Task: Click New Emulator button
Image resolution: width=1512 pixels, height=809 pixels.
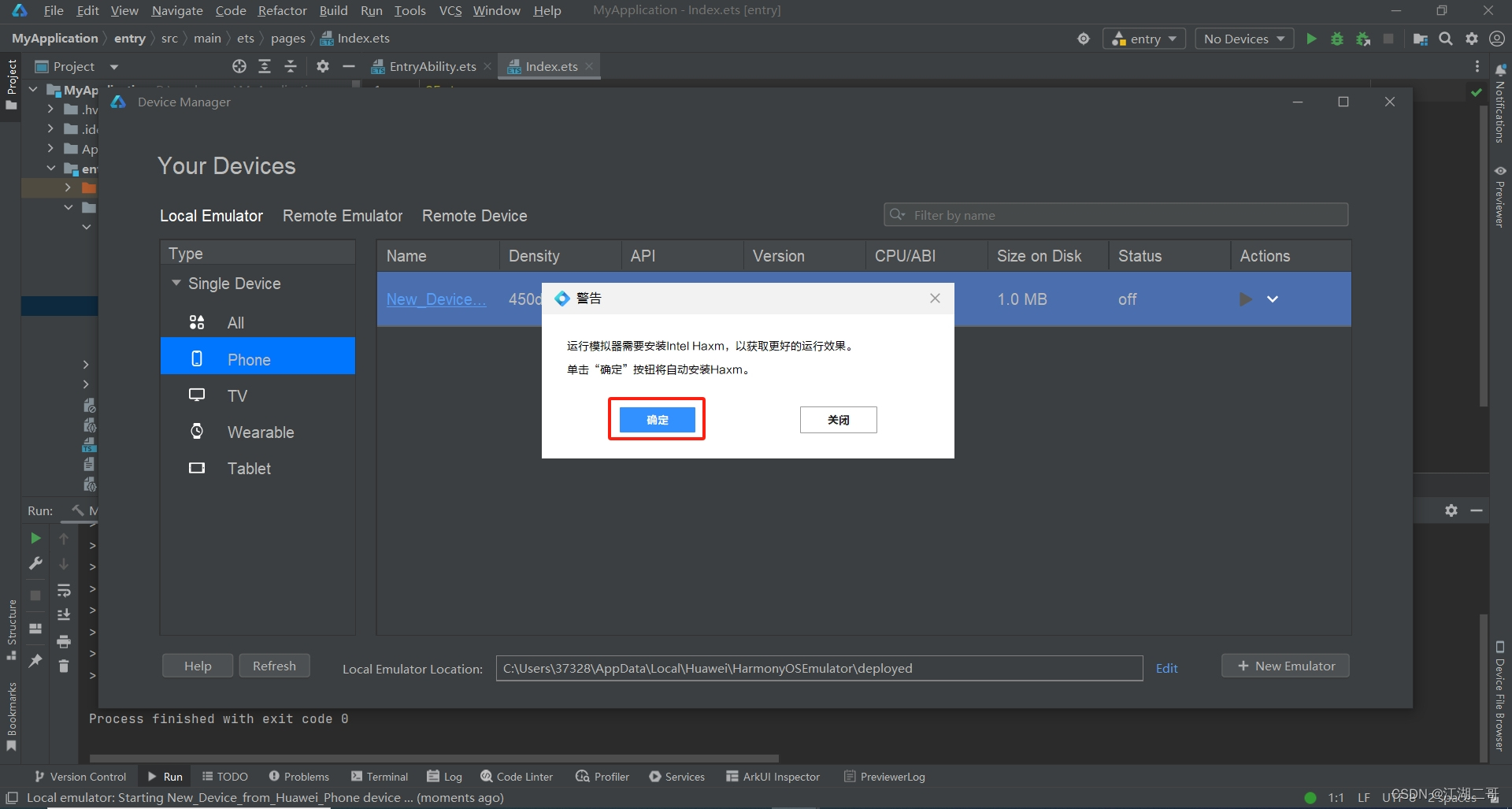Action: coord(1285,666)
